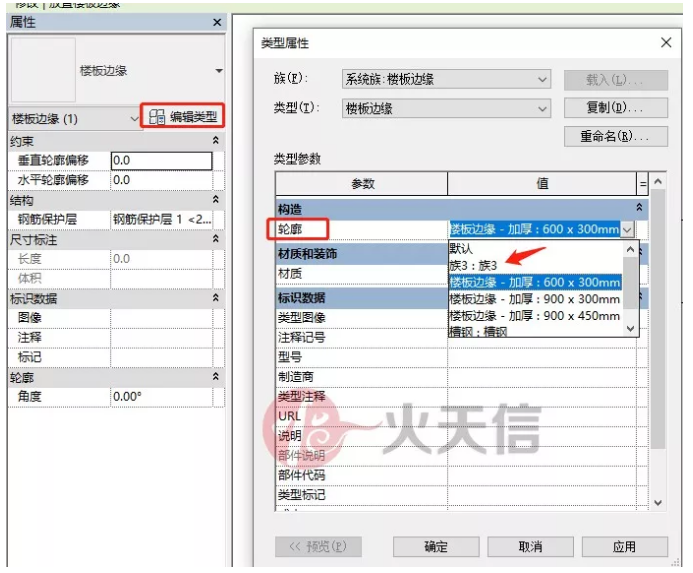Click the 类型标记 value cell

pos(542,495)
